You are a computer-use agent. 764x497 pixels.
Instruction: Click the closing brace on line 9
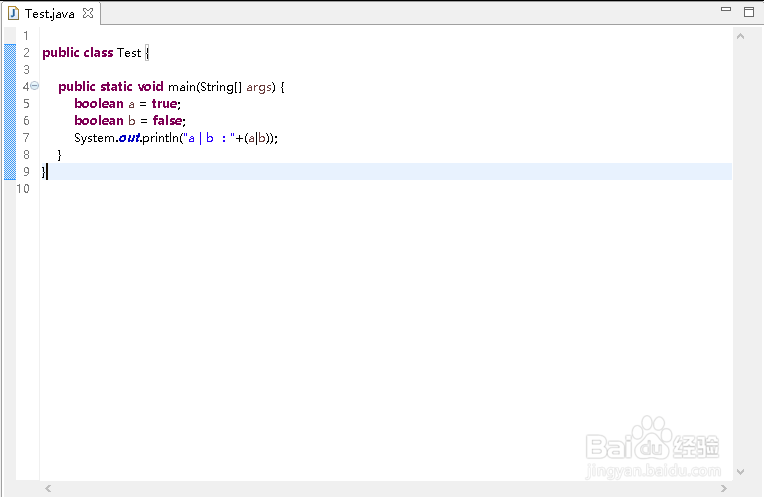[44, 172]
